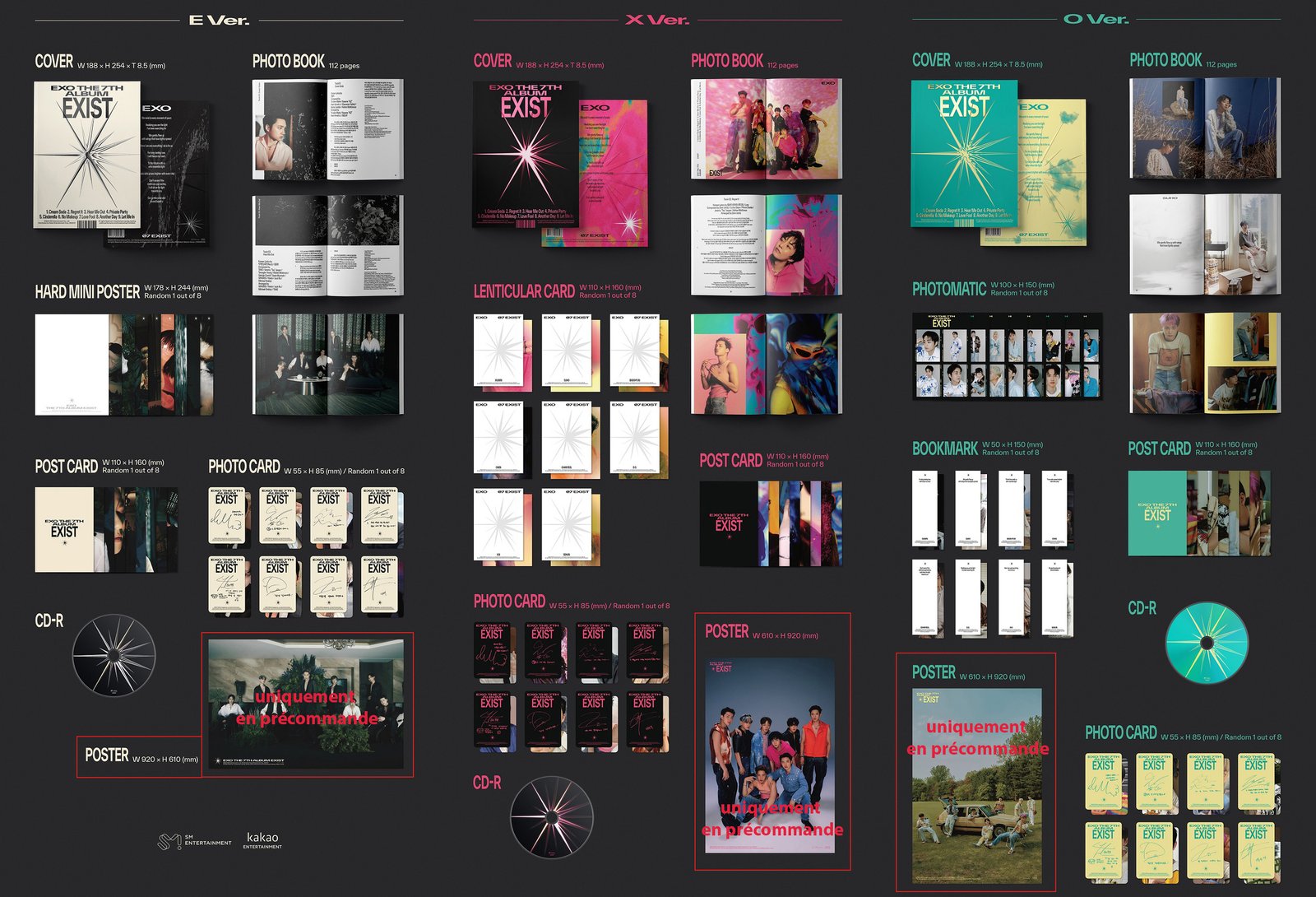Click the O Ver. 'POST CARD' label
Image resolution: width=1316 pixels, height=897 pixels.
coord(1160,448)
